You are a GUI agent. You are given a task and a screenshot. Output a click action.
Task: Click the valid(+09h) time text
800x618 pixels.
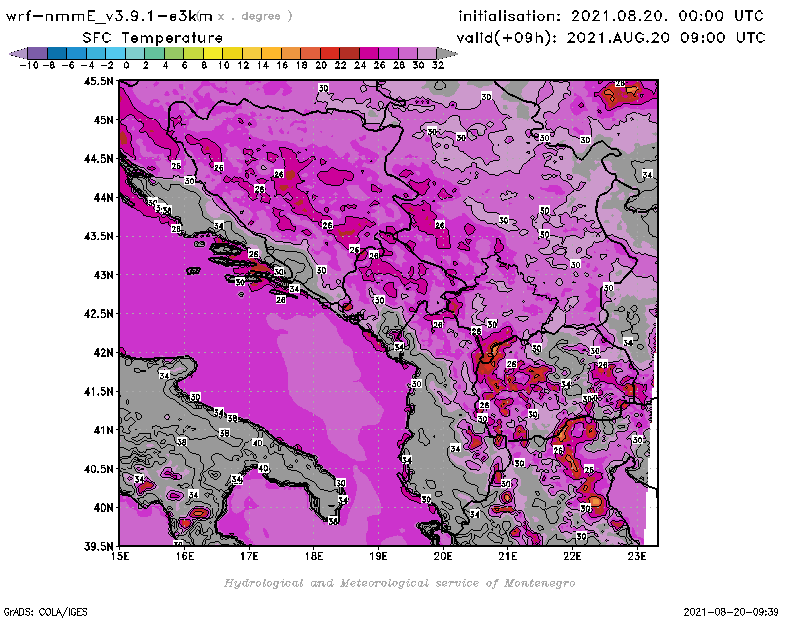click(611, 38)
